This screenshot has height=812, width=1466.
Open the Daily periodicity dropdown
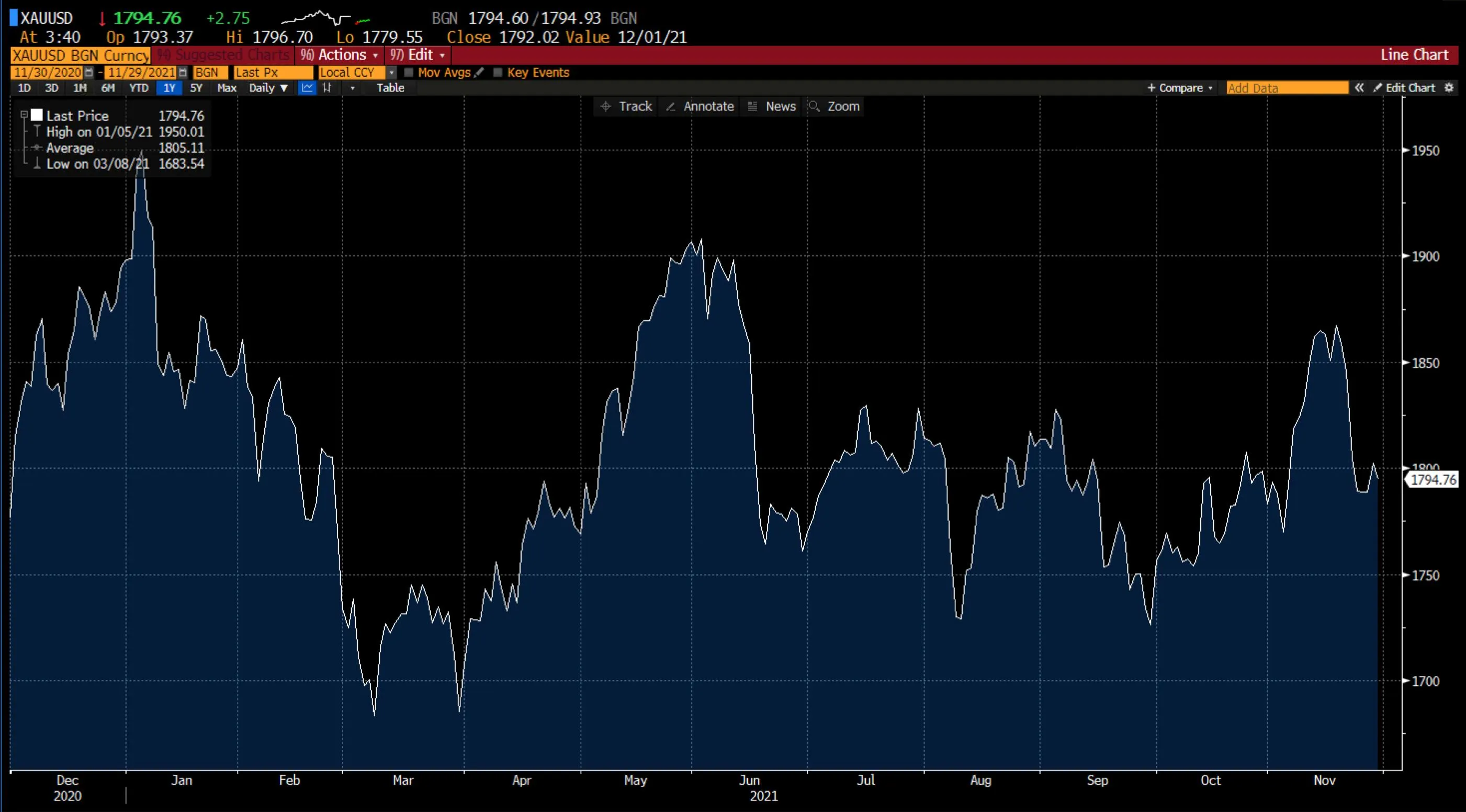[268, 88]
